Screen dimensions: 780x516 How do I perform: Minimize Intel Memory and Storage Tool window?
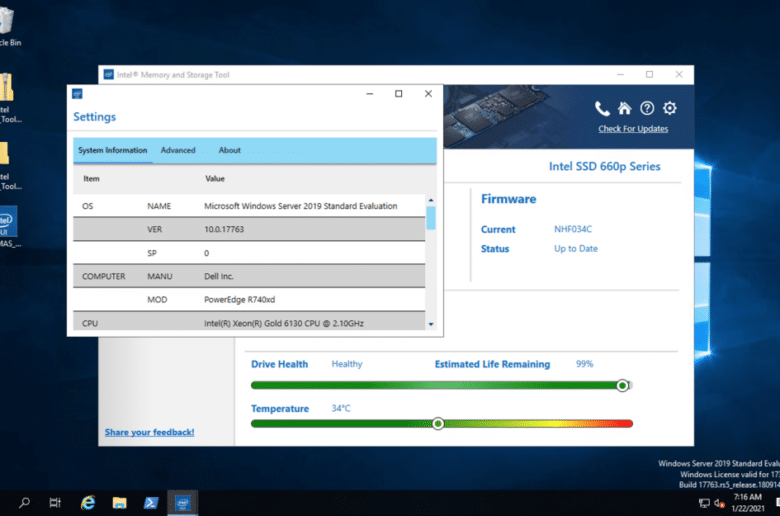(x=620, y=74)
